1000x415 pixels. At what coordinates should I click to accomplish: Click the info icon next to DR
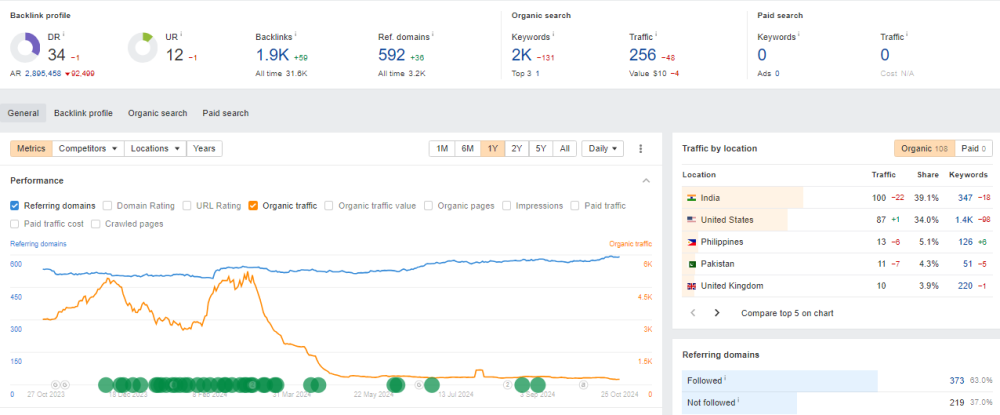[x=65, y=35]
